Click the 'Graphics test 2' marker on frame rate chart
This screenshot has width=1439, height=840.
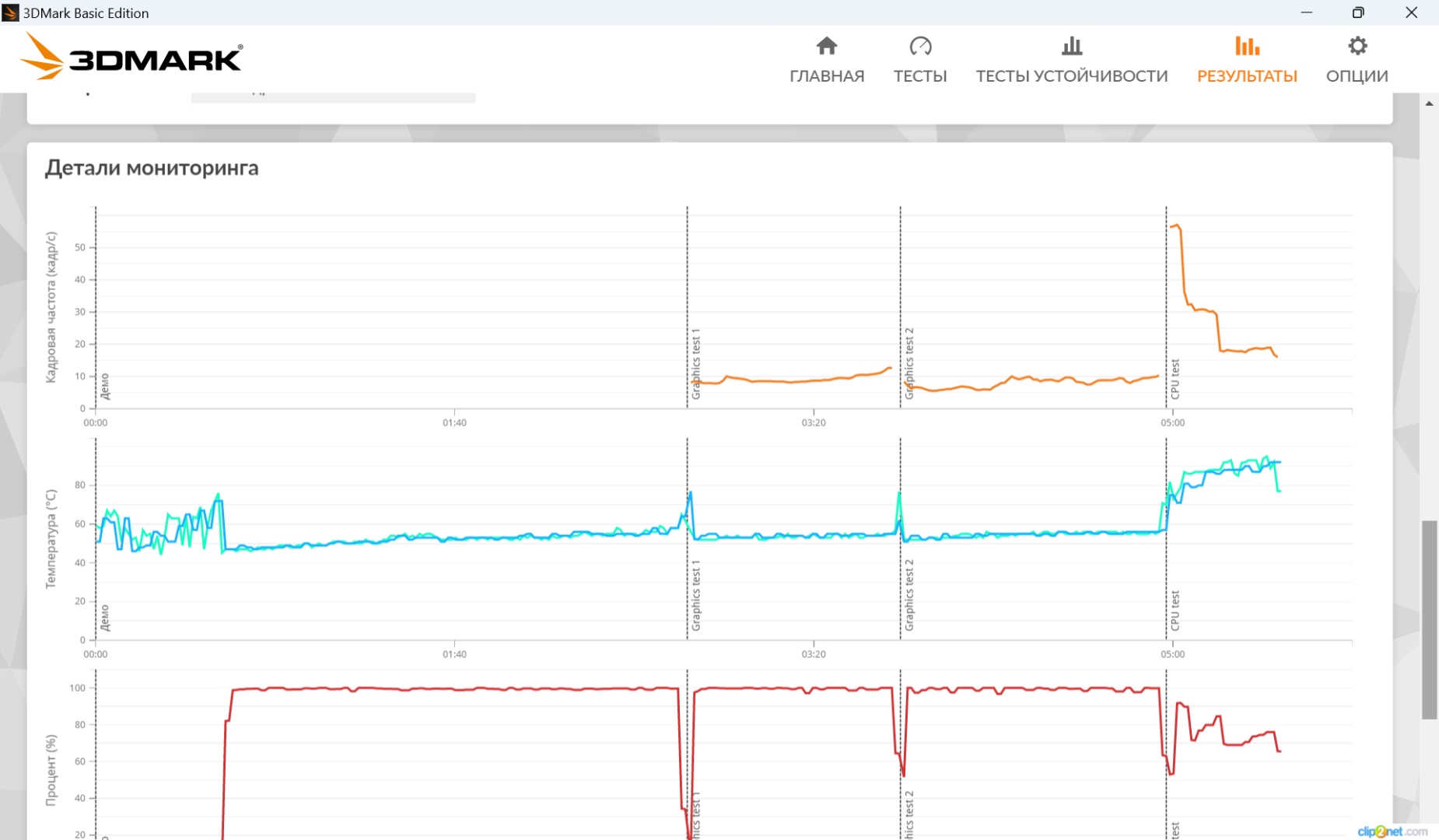(x=909, y=364)
